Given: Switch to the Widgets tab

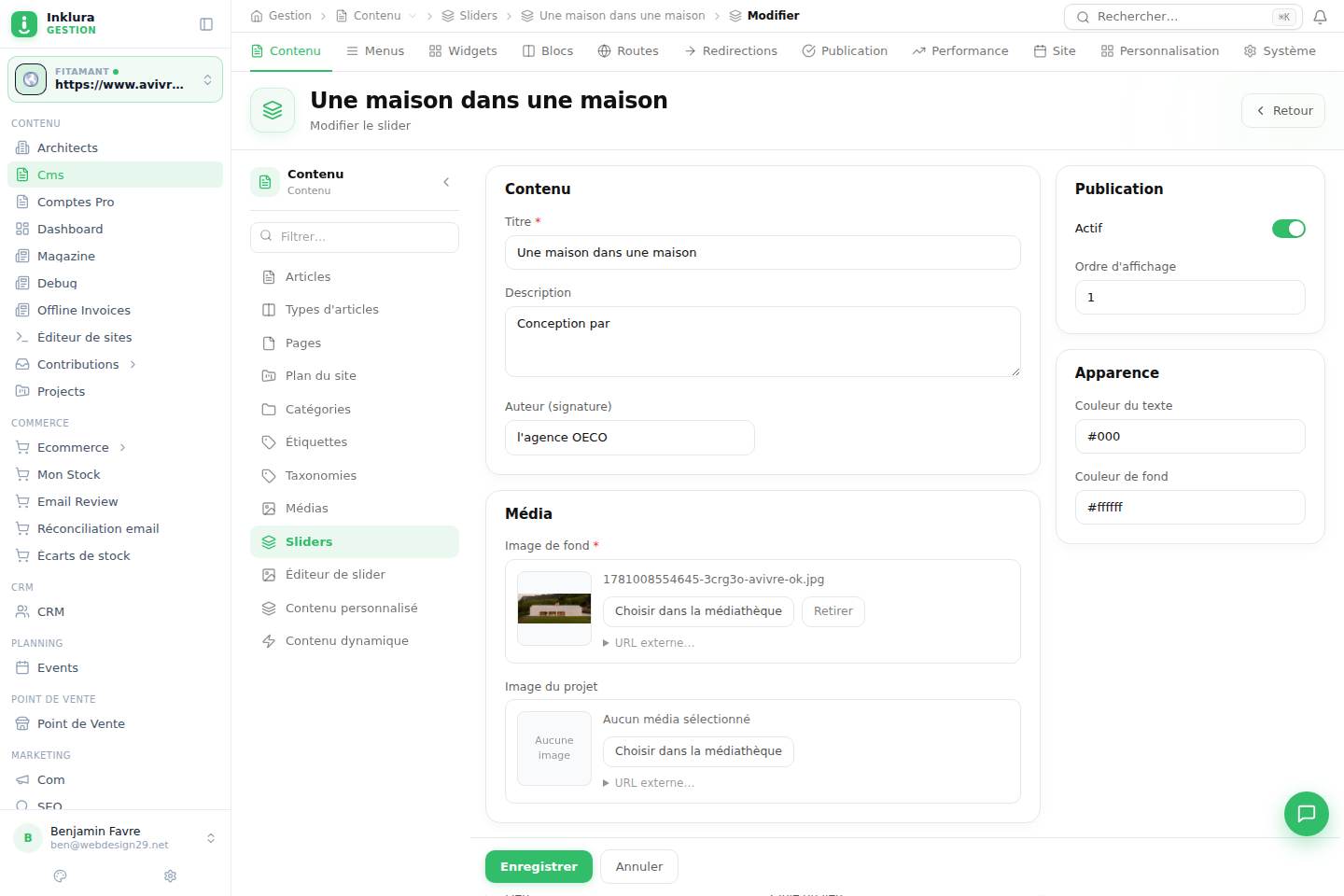Looking at the screenshot, I should point(463,50).
